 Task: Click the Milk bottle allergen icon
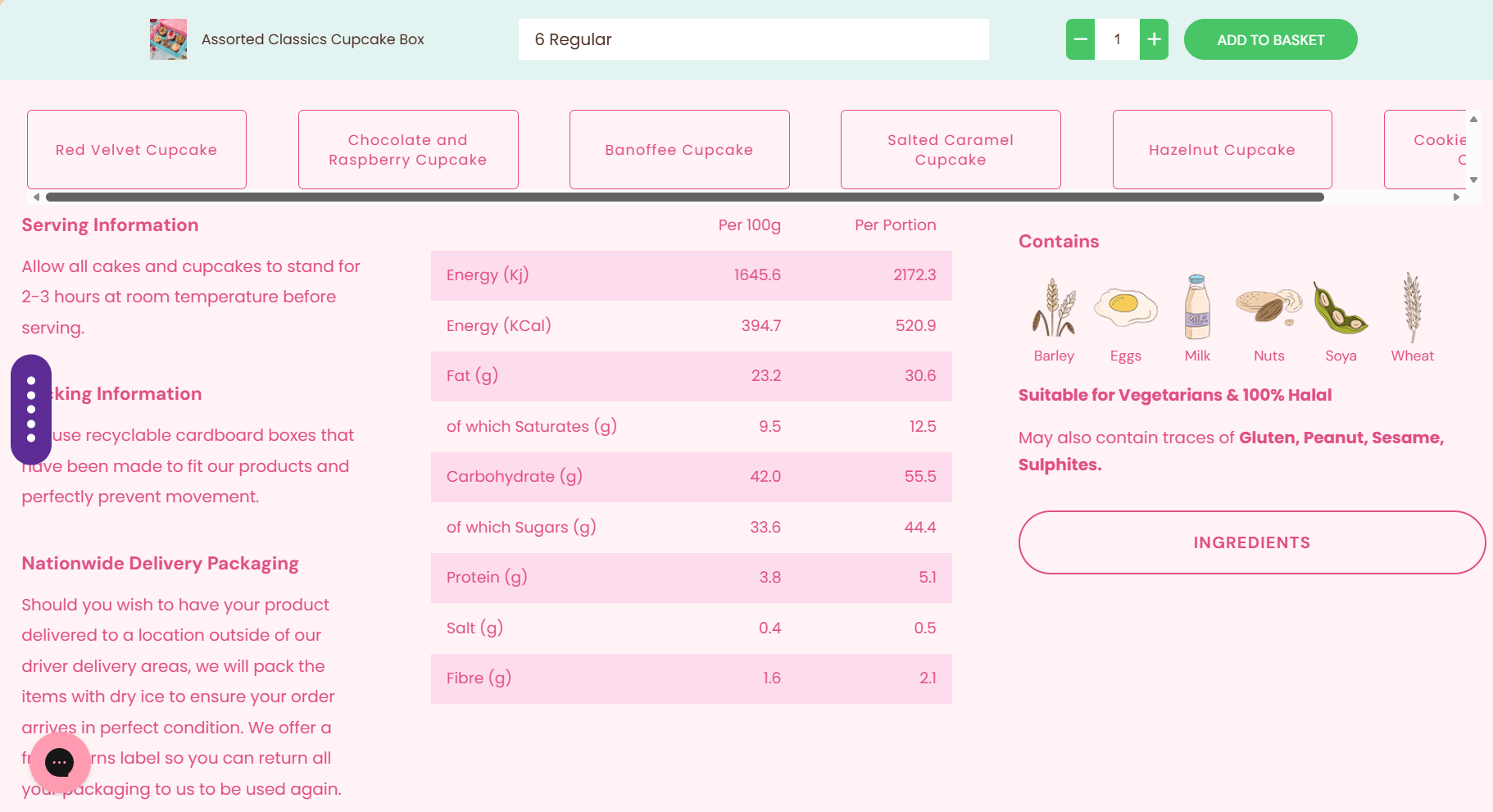pos(1197,306)
